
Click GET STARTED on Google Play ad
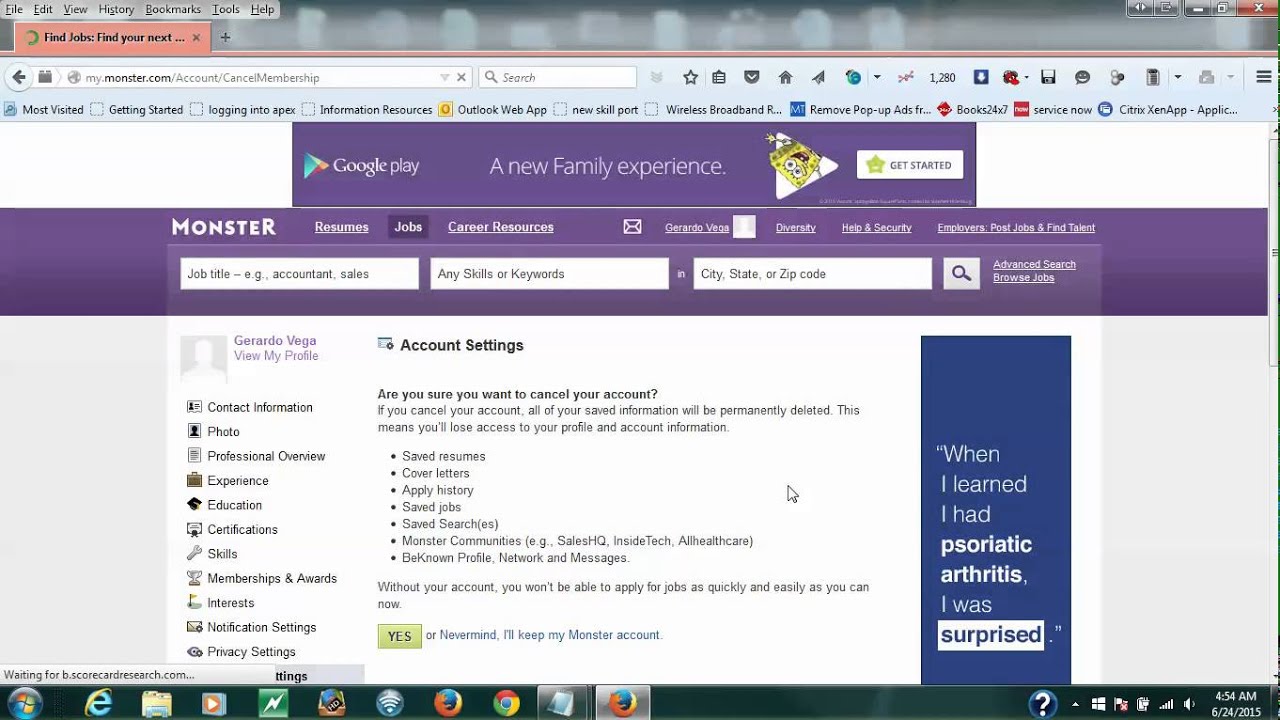pos(910,165)
